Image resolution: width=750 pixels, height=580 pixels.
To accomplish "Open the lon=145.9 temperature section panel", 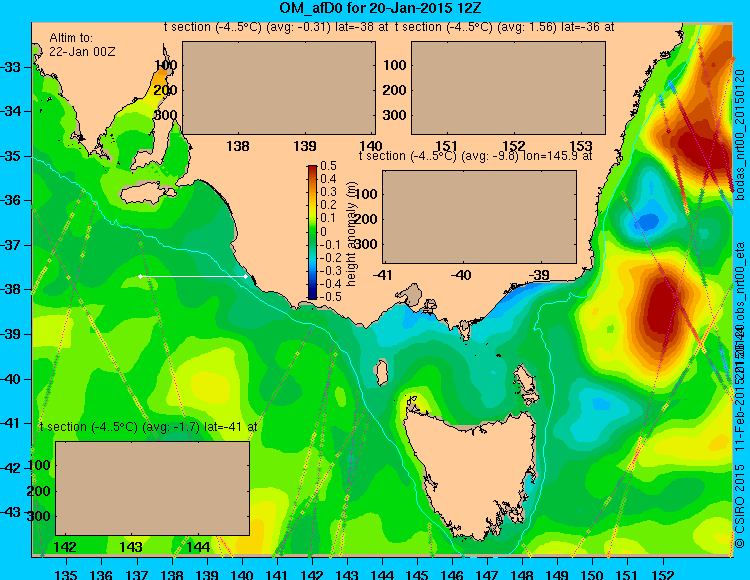I will pos(479,217).
